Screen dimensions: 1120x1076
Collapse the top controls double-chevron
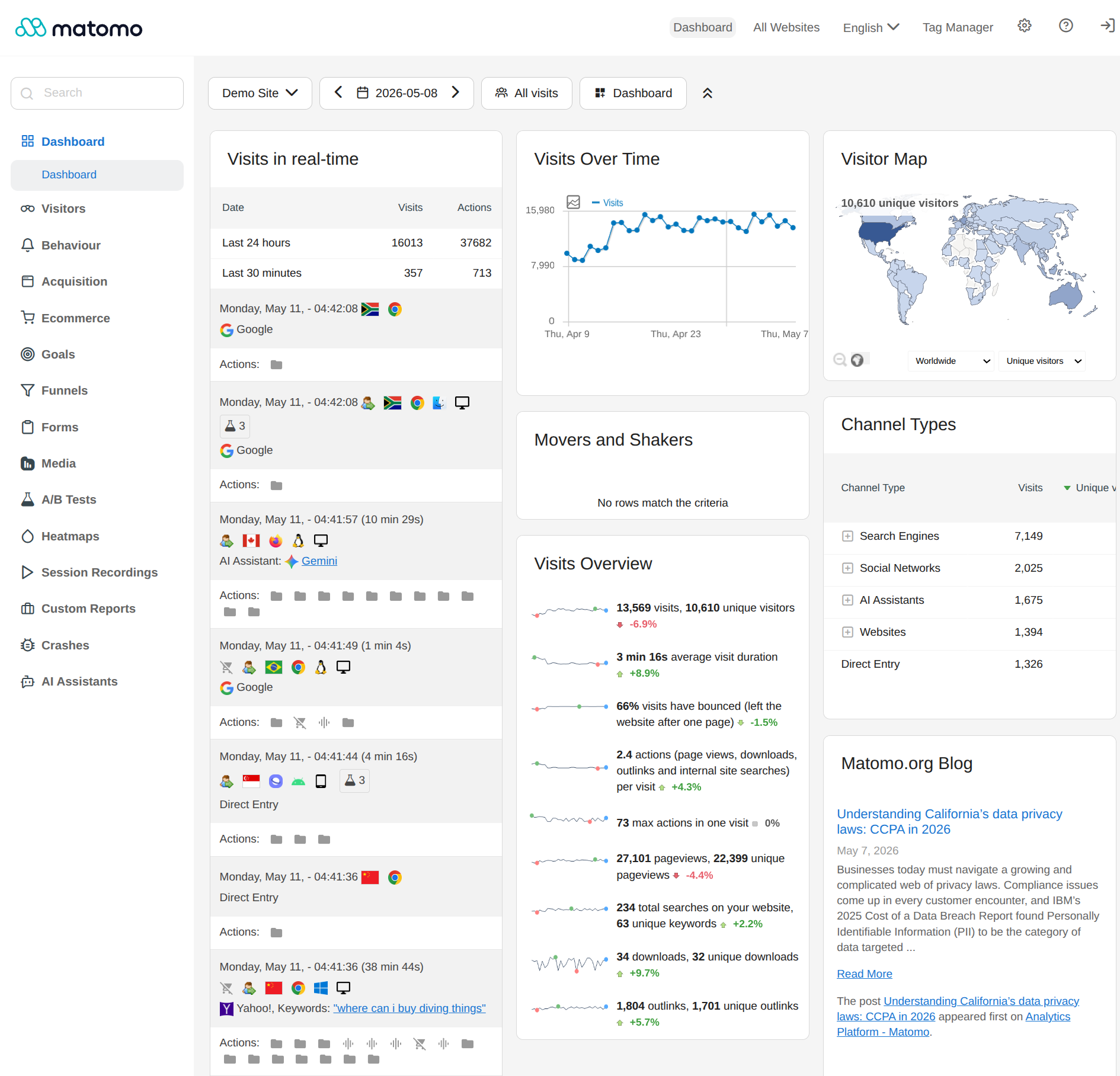(x=708, y=93)
